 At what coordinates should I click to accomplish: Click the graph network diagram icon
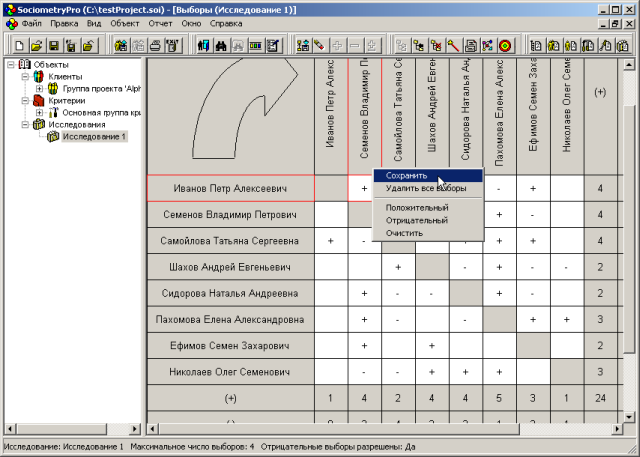coord(487,45)
